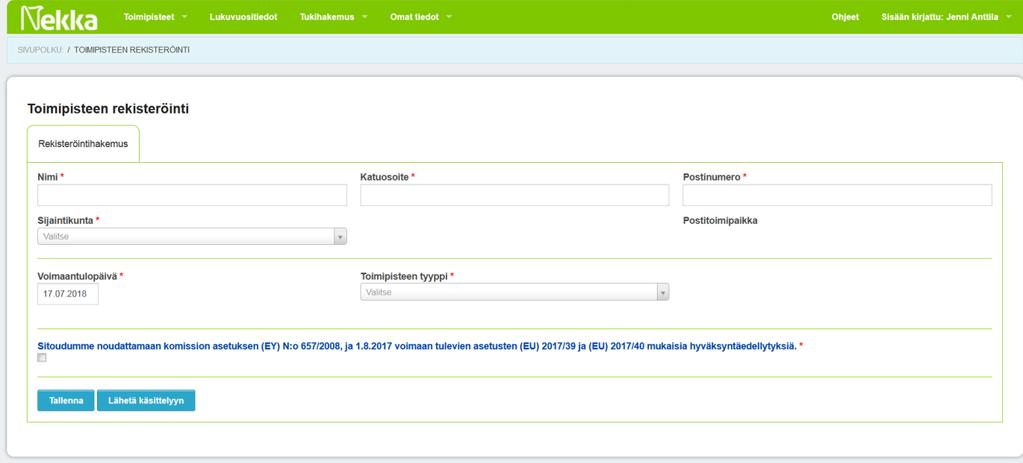This screenshot has width=1023, height=463.
Task: Focus the Nimi input field
Action: point(192,195)
